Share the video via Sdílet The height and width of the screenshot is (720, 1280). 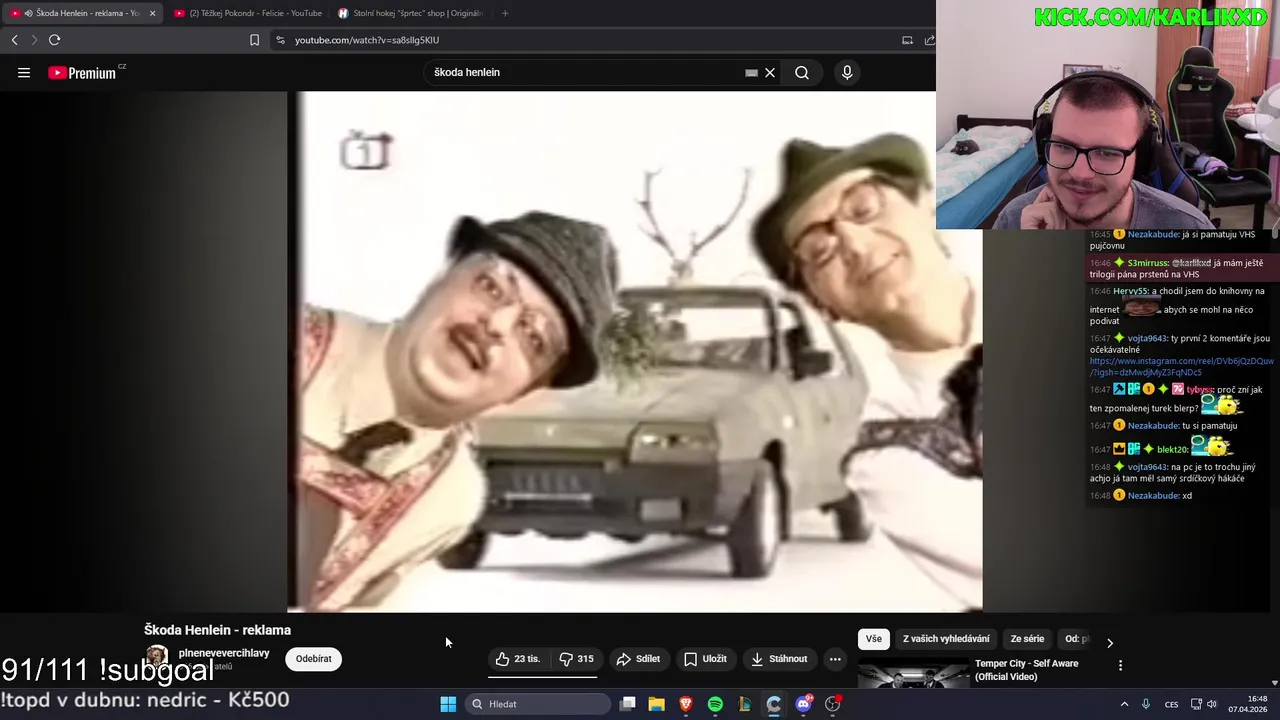(x=638, y=659)
